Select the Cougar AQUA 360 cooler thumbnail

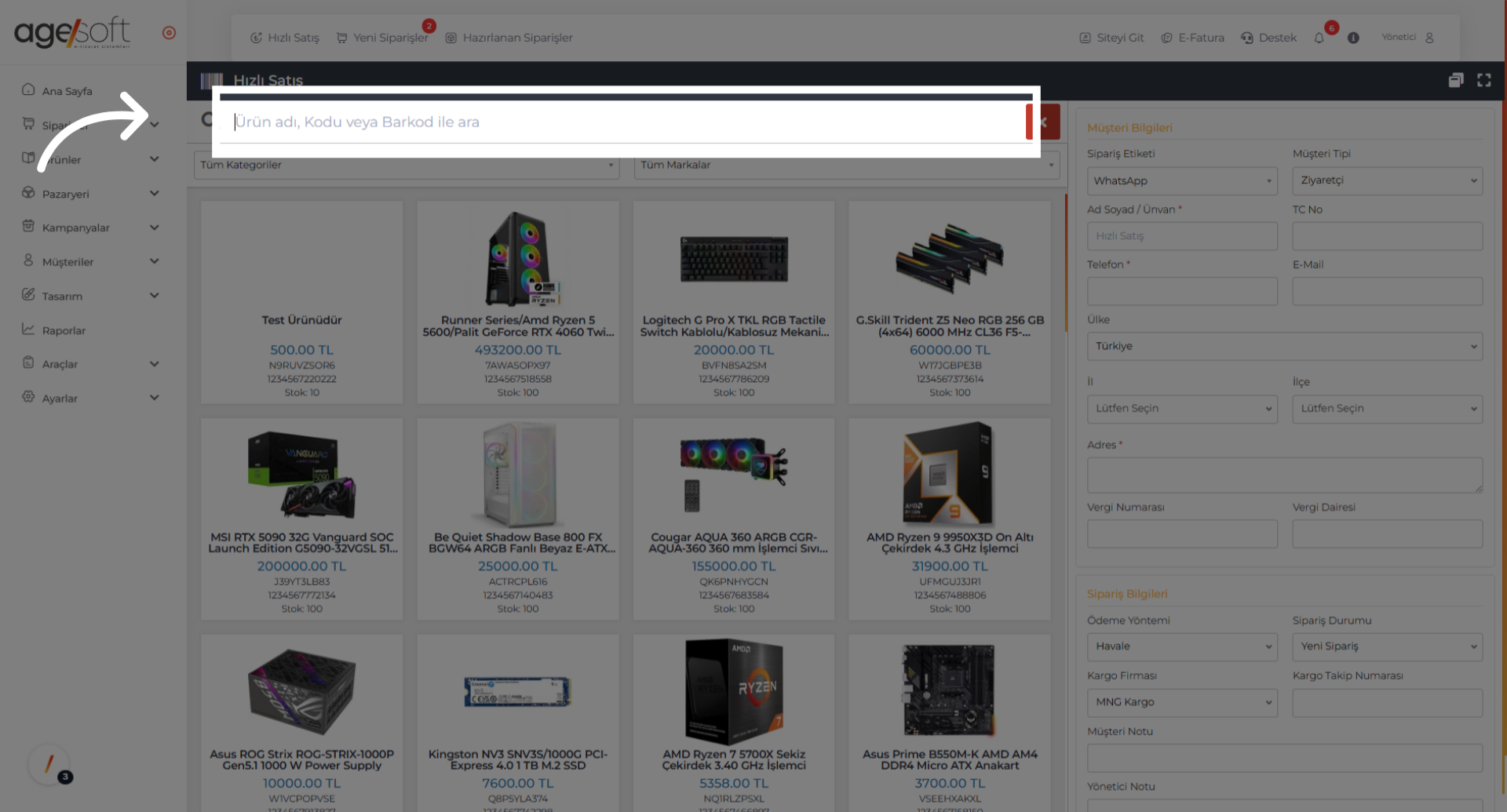tap(734, 475)
